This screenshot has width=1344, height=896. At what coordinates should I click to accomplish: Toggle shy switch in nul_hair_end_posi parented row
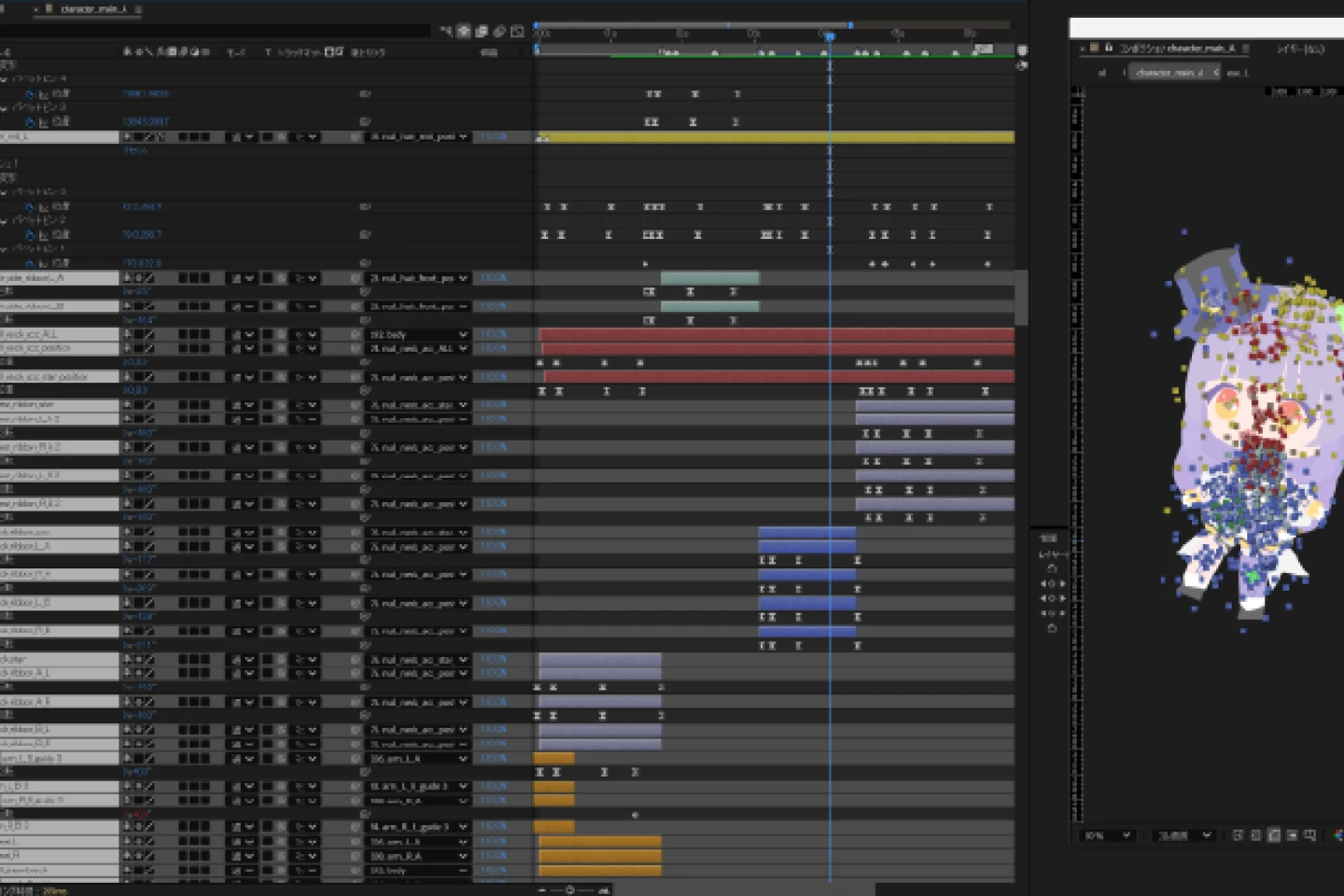coord(127,137)
